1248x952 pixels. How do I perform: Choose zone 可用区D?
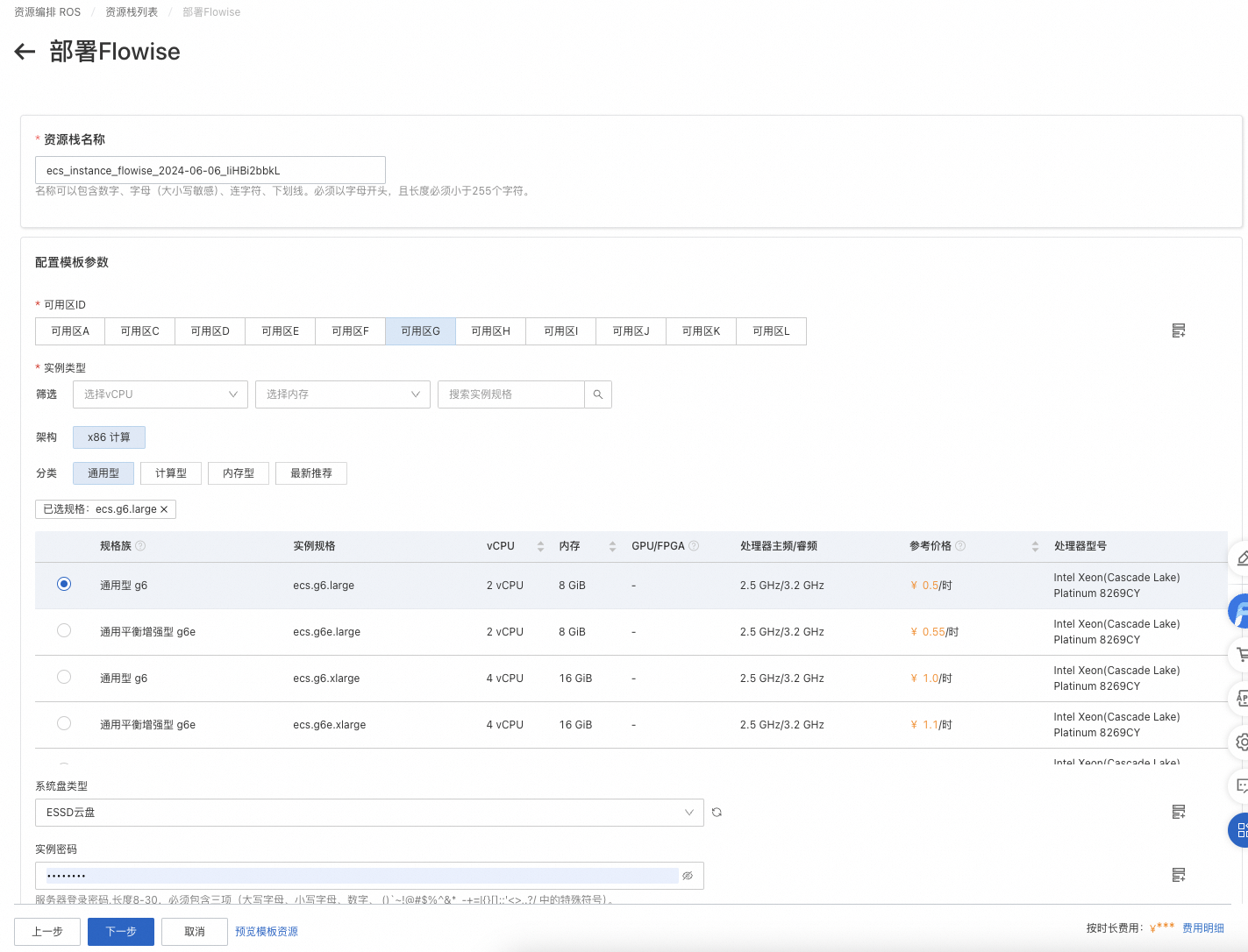(210, 331)
